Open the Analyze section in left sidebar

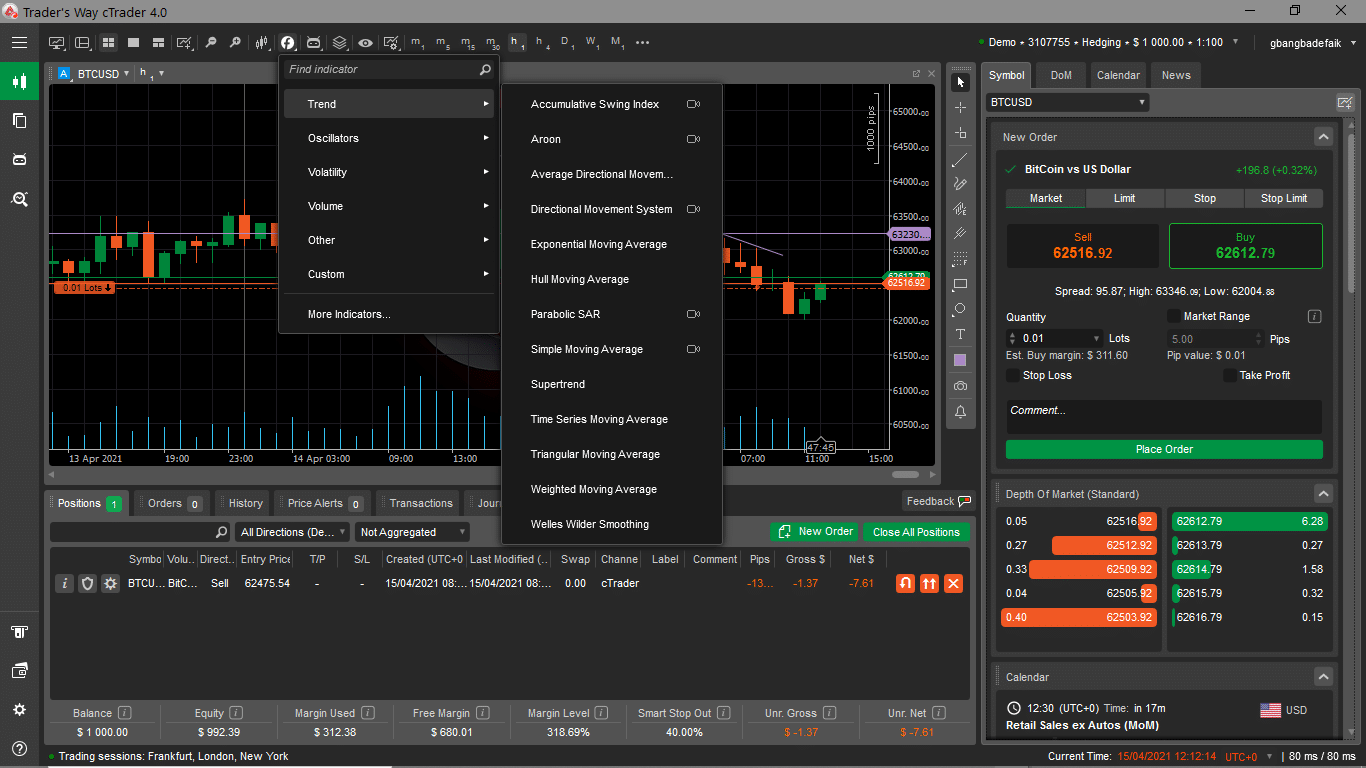pos(19,199)
